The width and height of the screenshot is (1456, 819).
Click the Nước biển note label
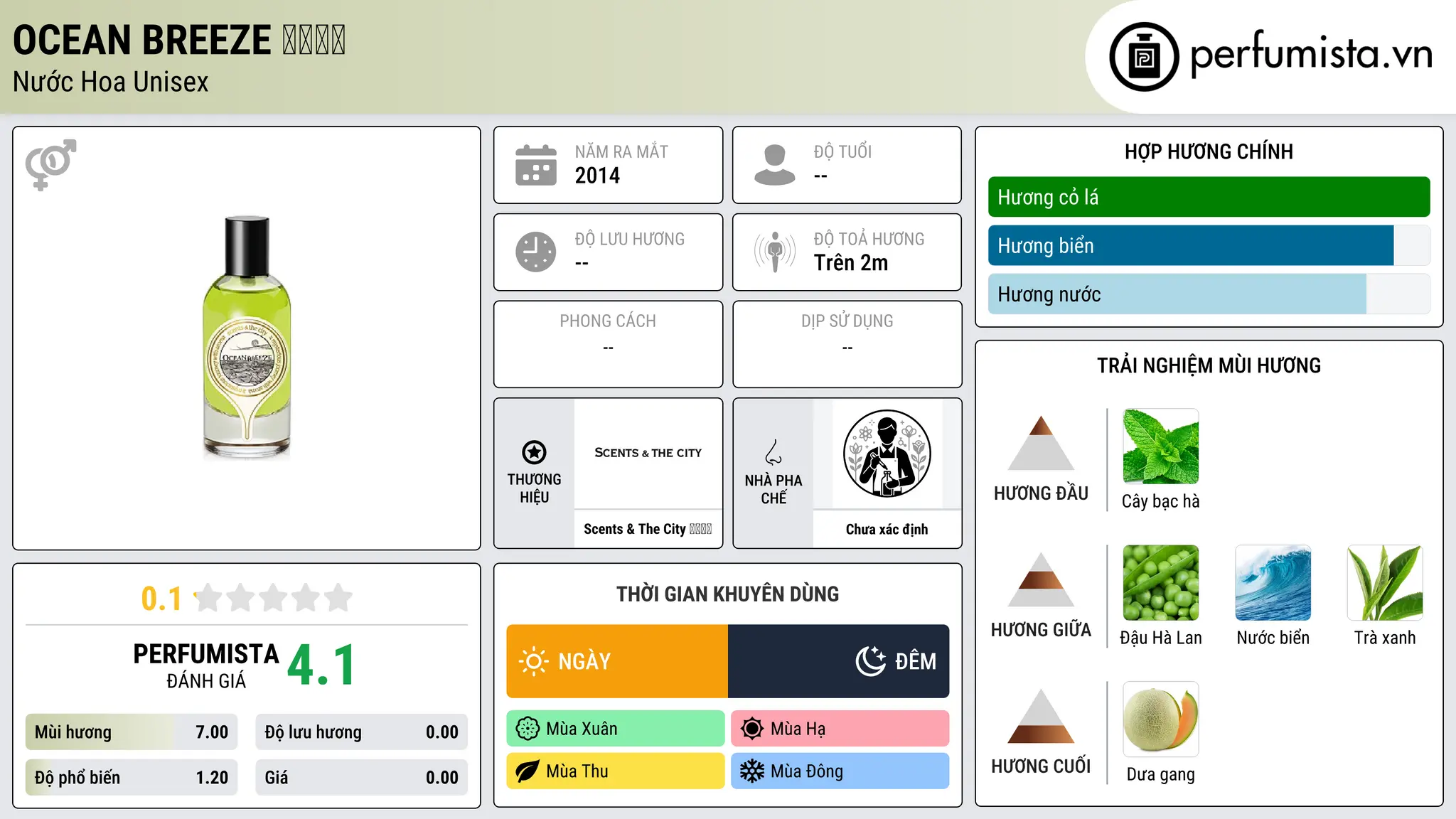1273,638
